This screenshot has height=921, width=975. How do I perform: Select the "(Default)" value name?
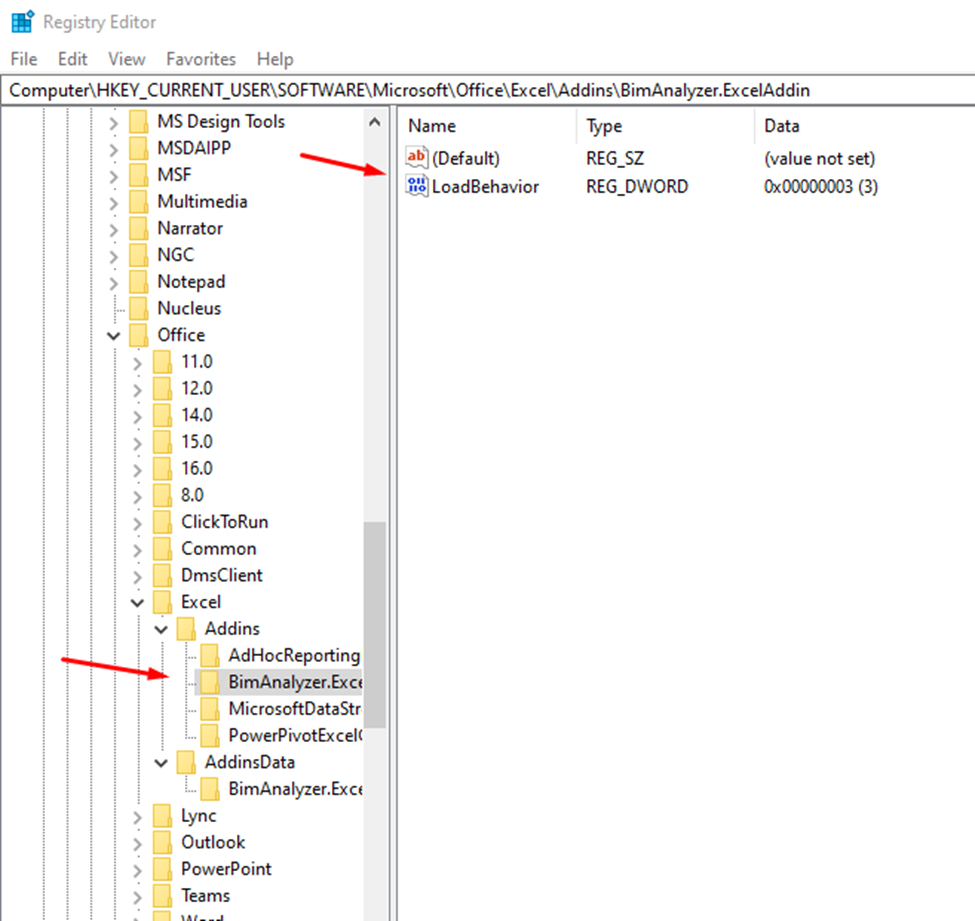pos(466,159)
